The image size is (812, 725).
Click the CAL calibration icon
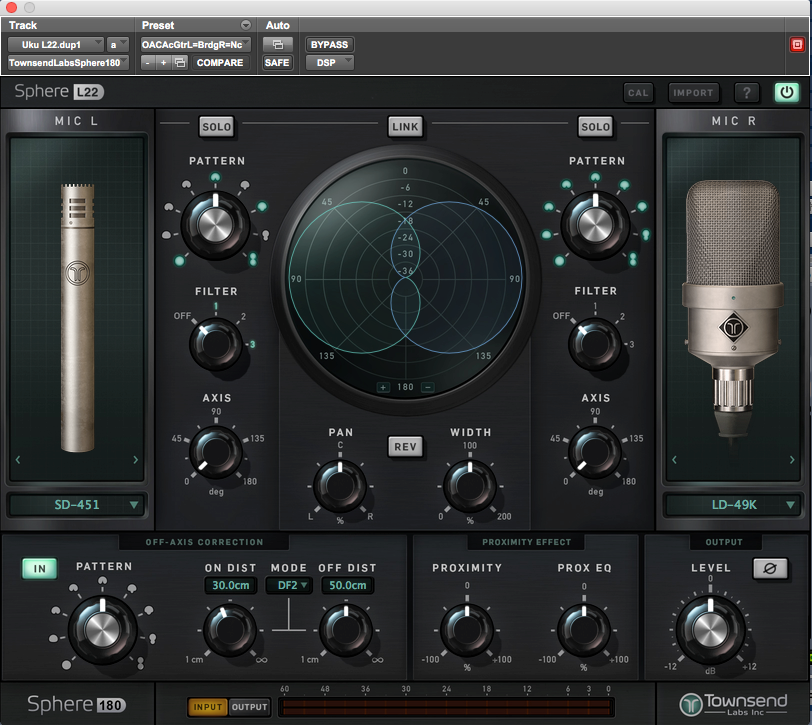640,92
